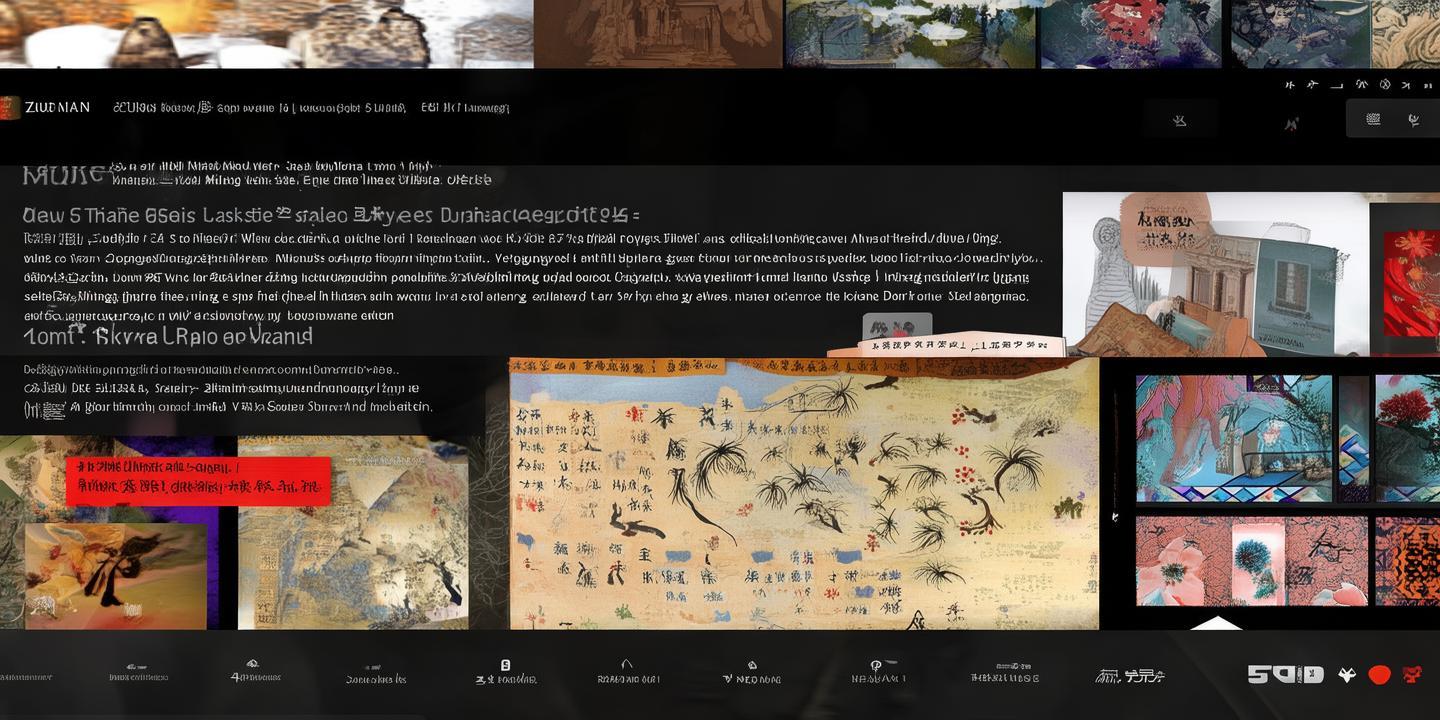Click the figure icon right of grid icon
The image size is (1440, 720).
pos(1413,120)
